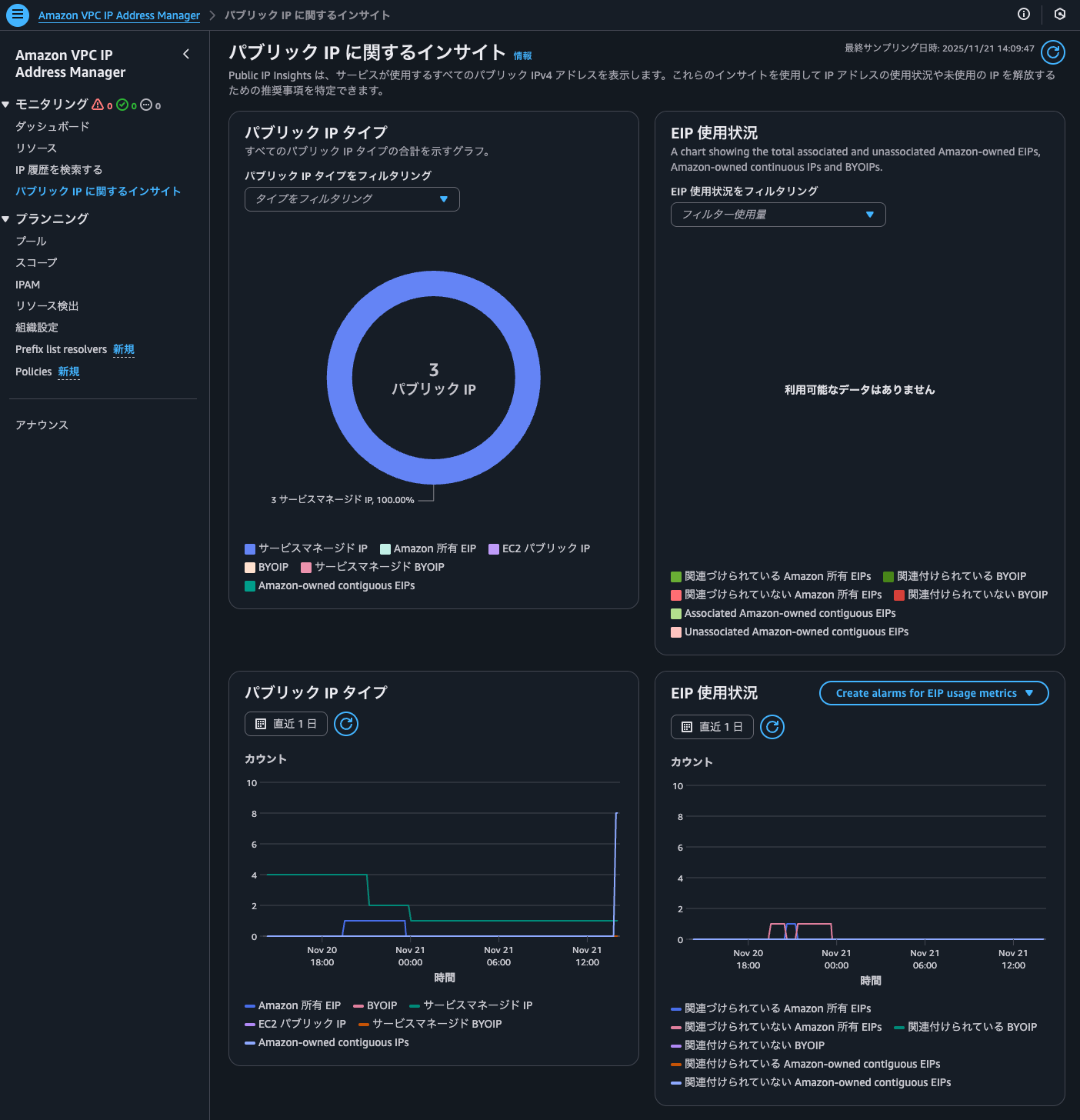Open the フィルター使用量 dropdown

(x=777, y=215)
